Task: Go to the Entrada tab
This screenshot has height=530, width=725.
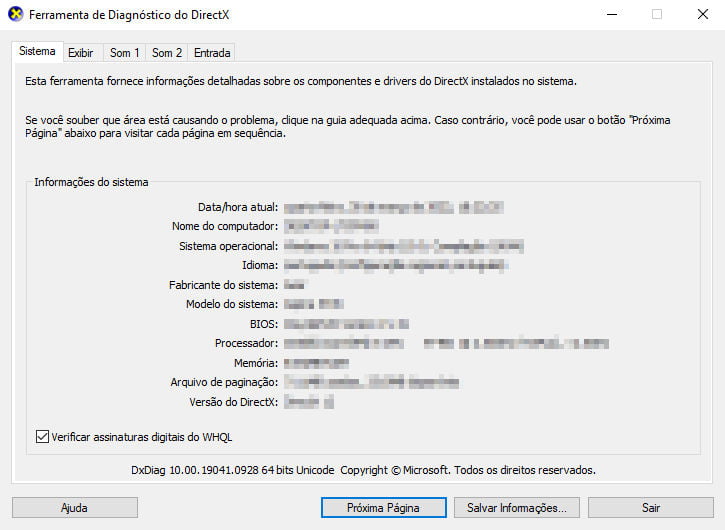Action: (x=212, y=53)
